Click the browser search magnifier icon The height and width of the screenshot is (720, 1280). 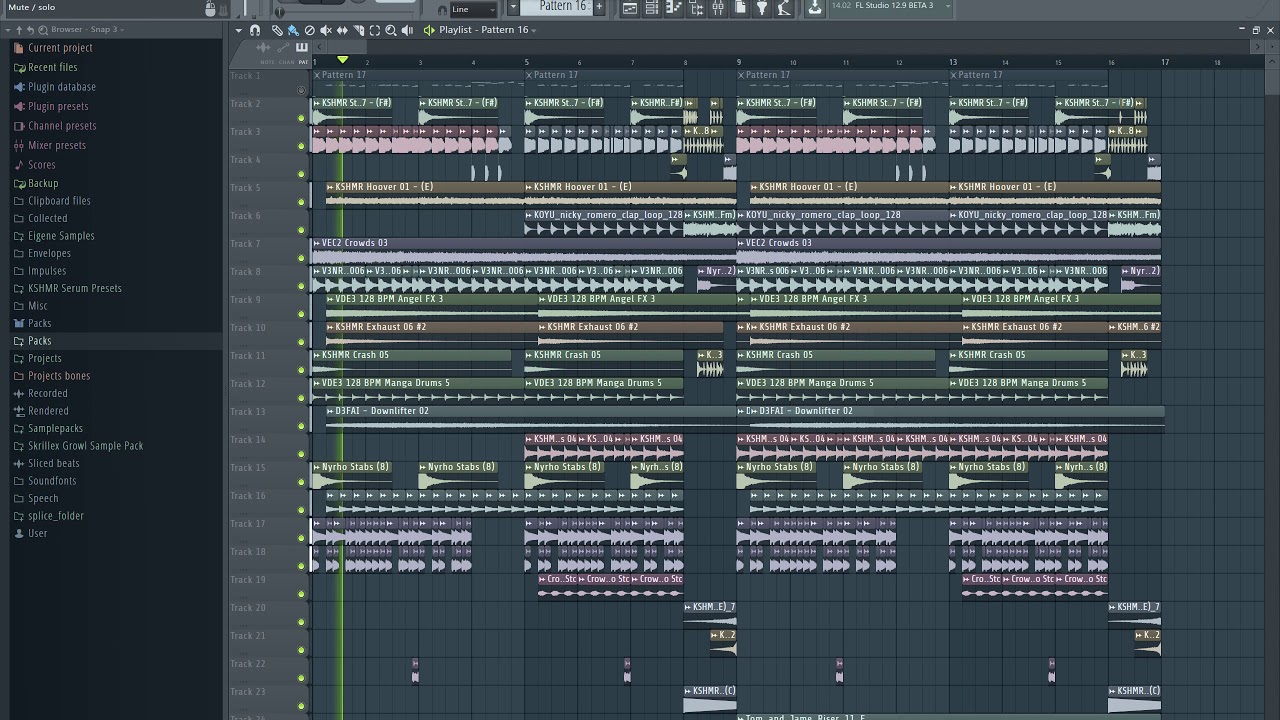pyautogui.click(x=43, y=30)
